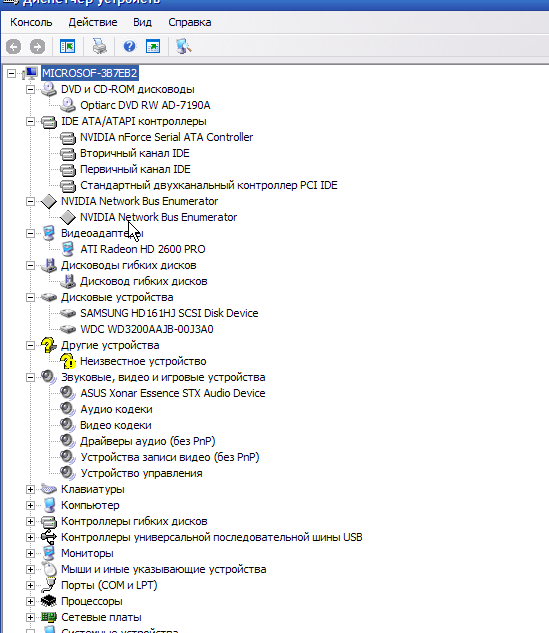Open the Справка menu
The image size is (549, 633).
pos(190,22)
